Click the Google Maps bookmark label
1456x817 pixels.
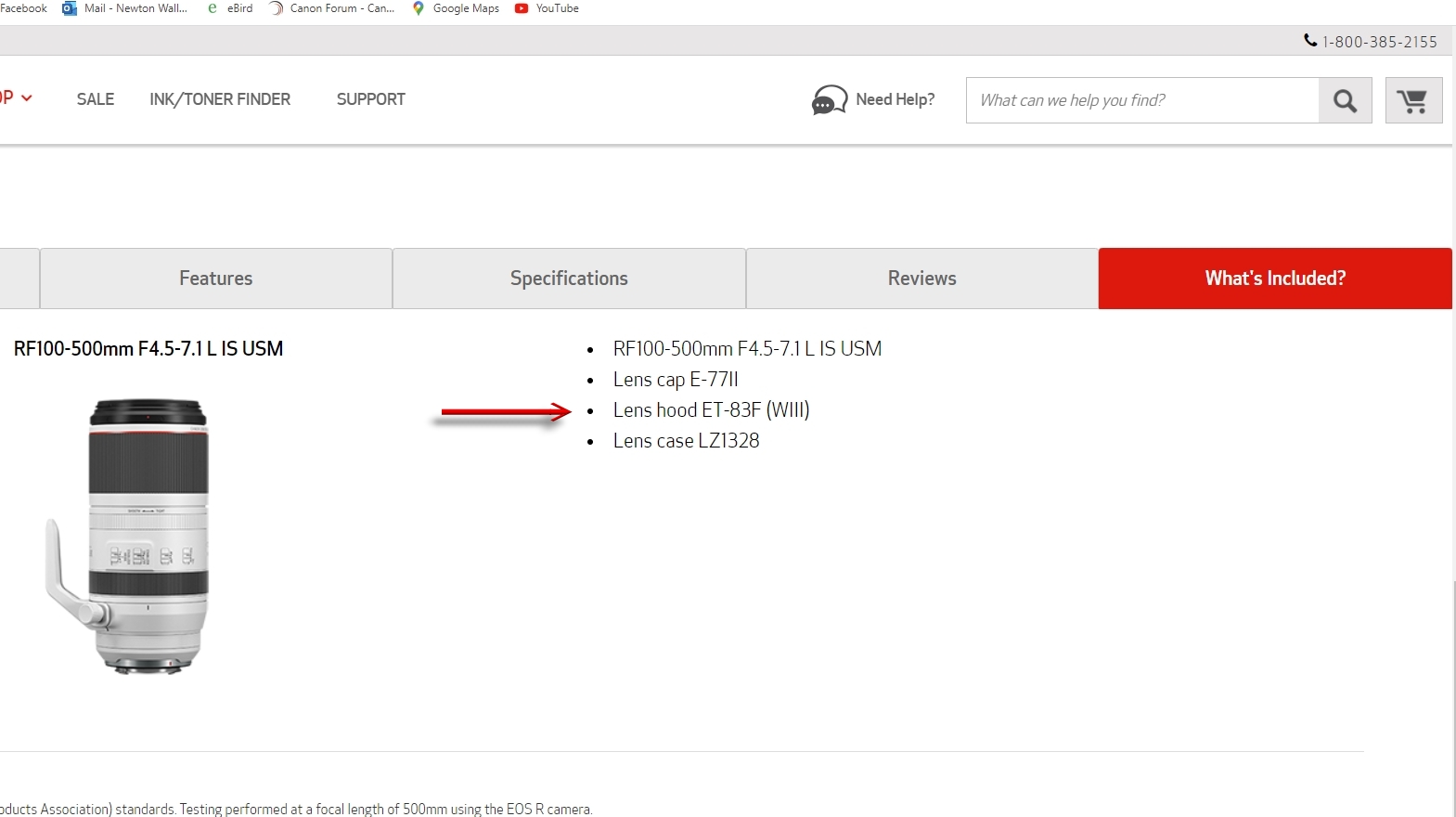tap(466, 8)
